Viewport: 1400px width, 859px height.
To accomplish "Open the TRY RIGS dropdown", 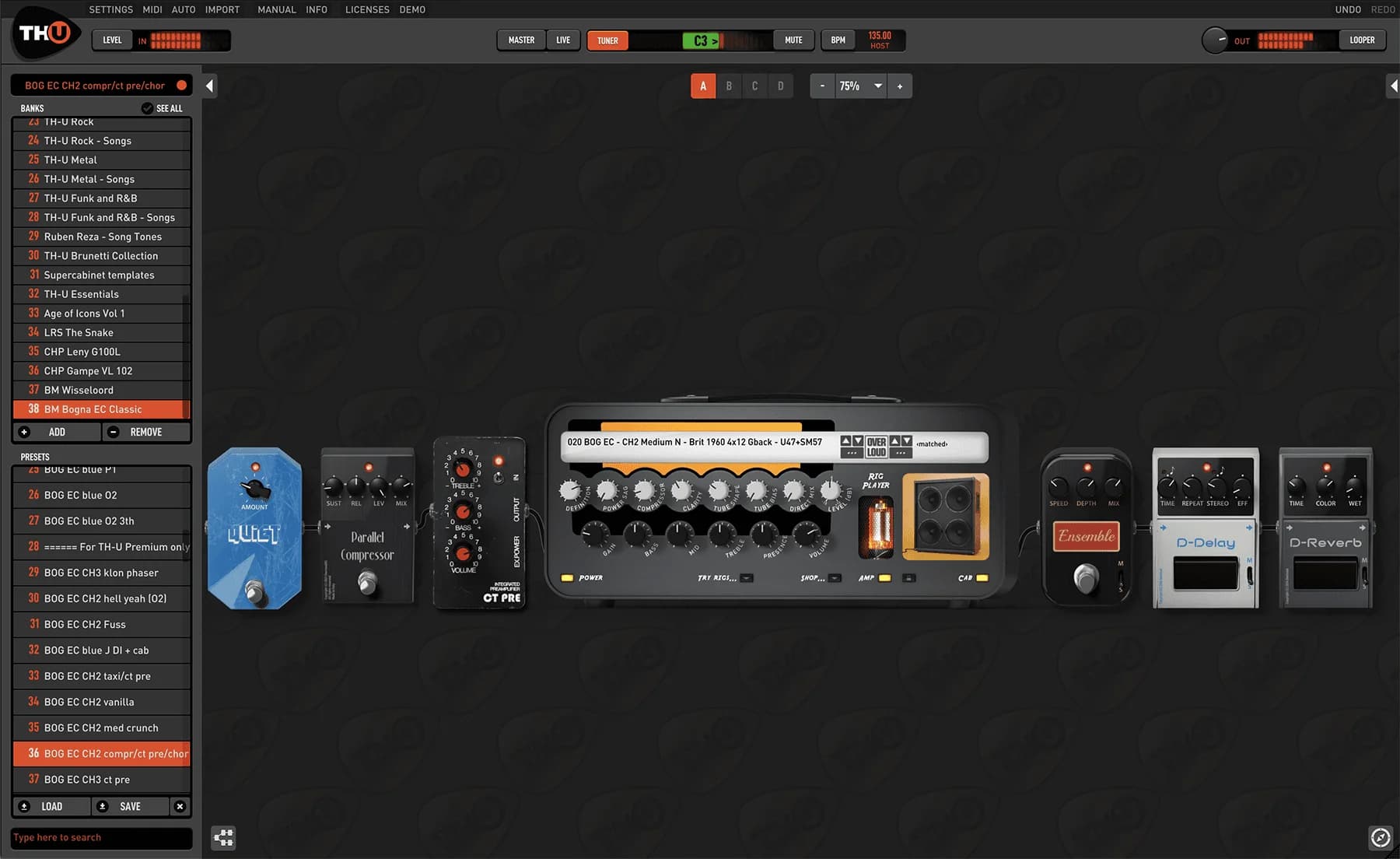I will (746, 578).
